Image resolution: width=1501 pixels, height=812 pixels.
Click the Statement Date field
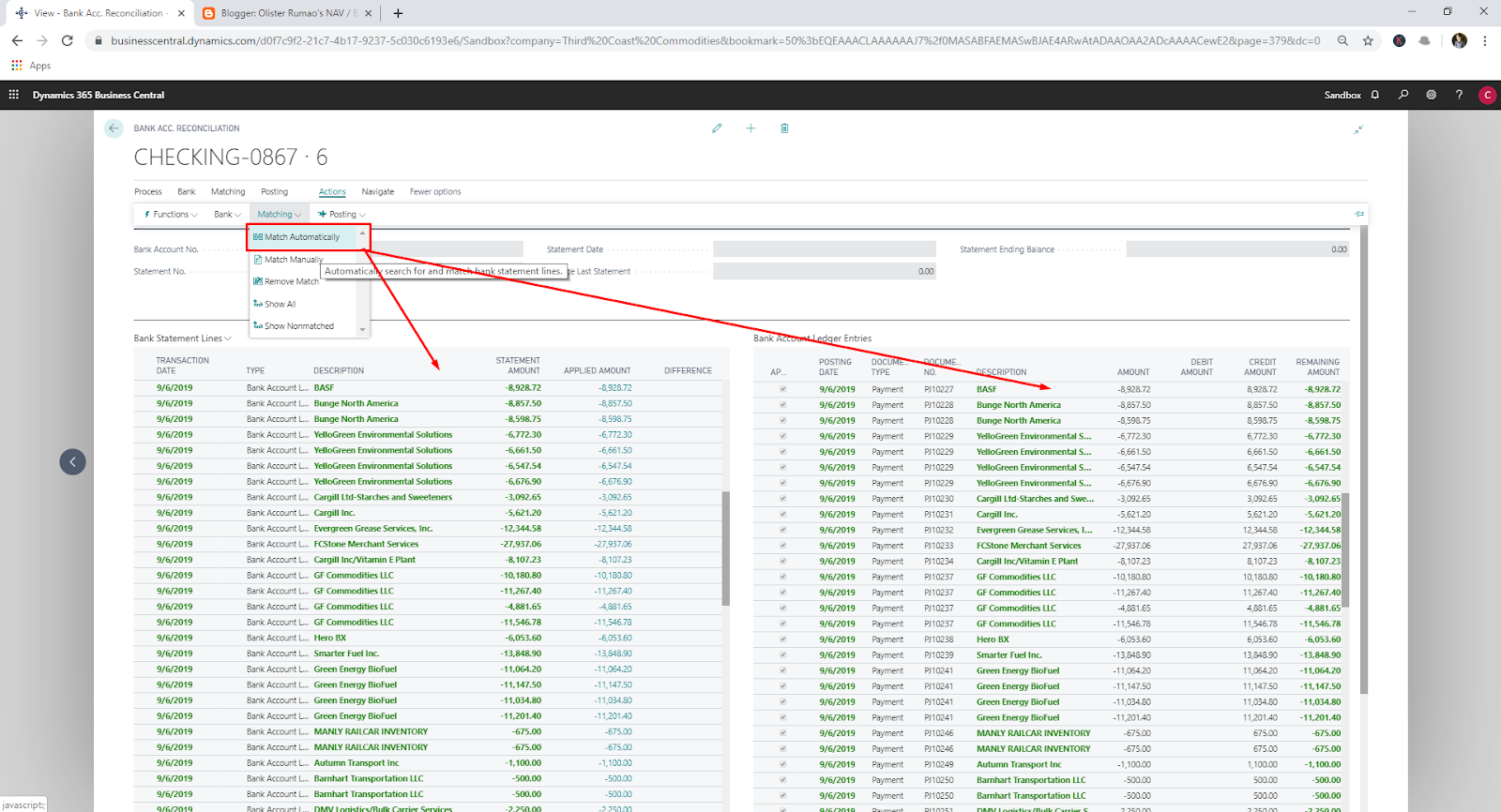[x=825, y=249]
